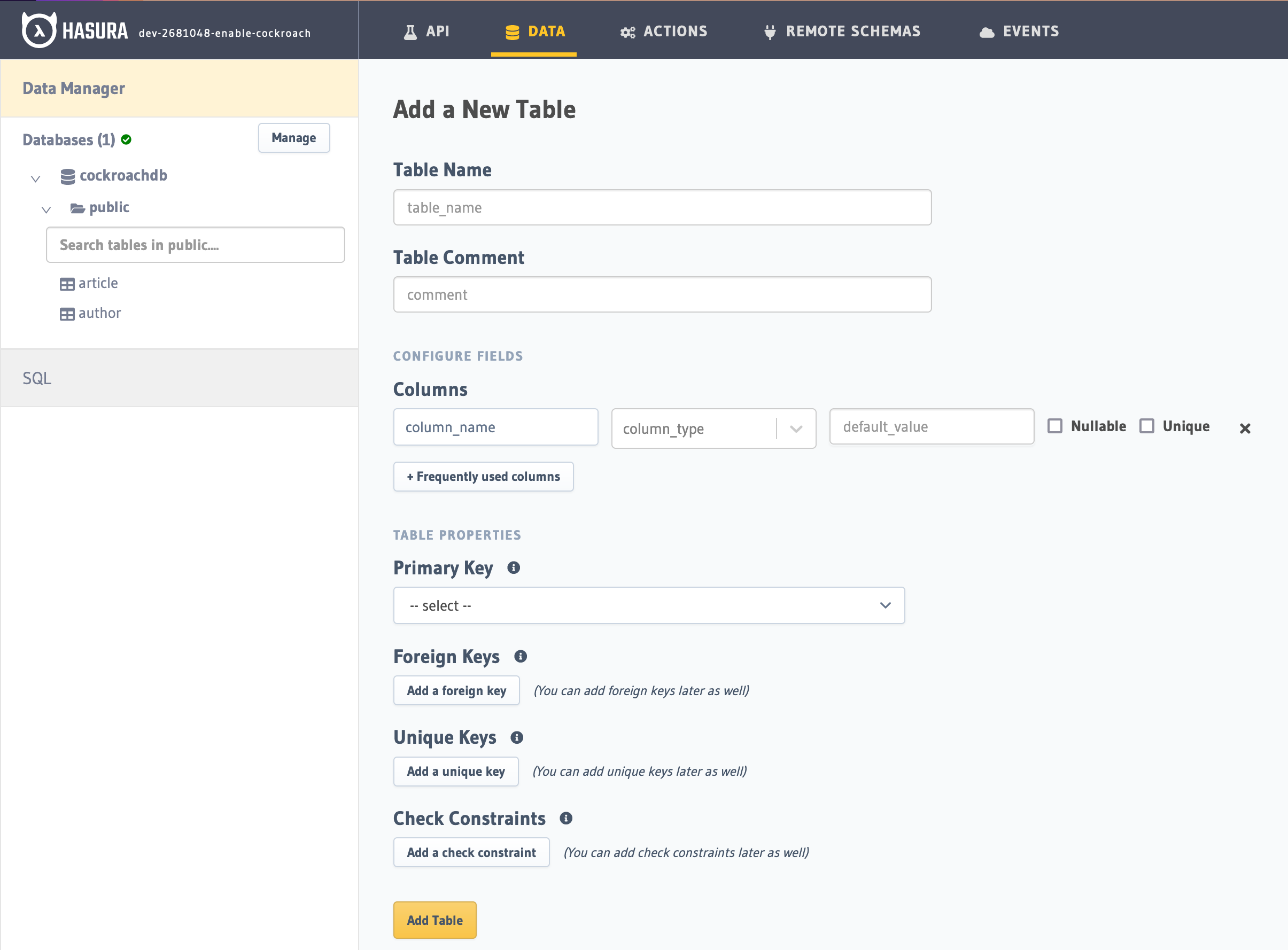Click the Hasura logo icon
The height and width of the screenshot is (950, 1288).
[39, 30]
